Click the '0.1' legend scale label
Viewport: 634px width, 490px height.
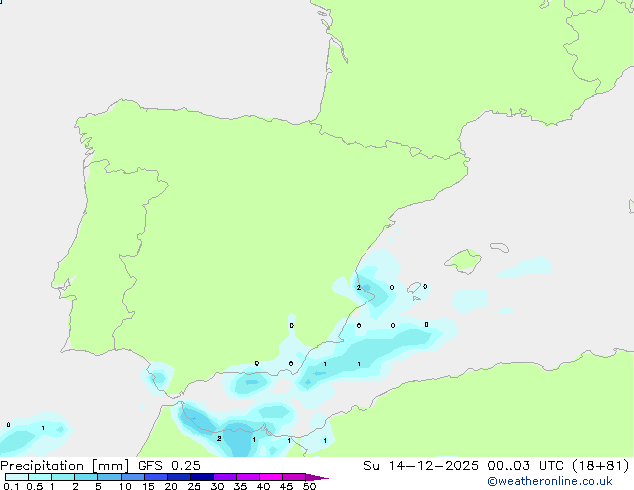point(11,486)
